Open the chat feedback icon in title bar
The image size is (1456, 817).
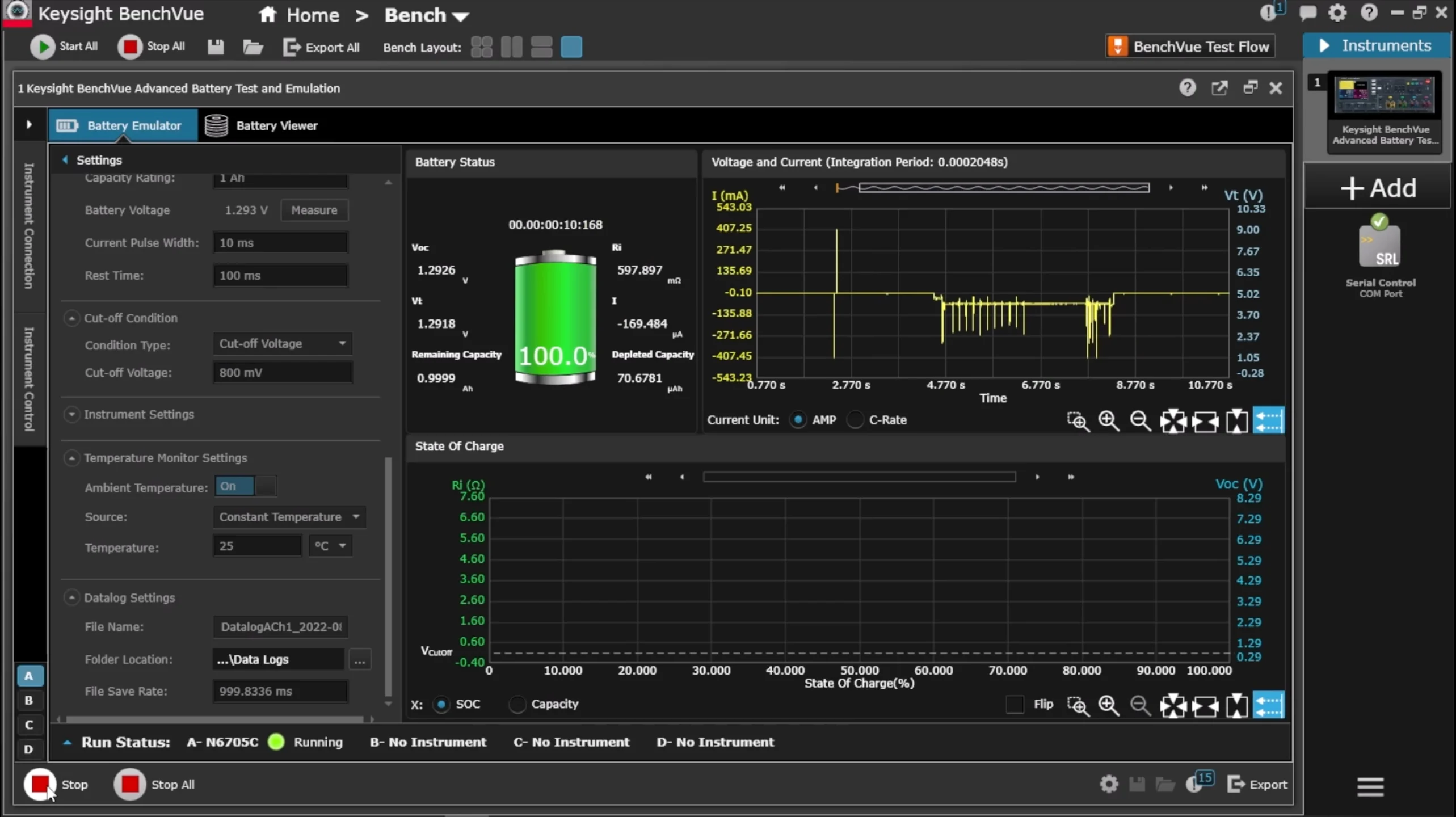1307,12
